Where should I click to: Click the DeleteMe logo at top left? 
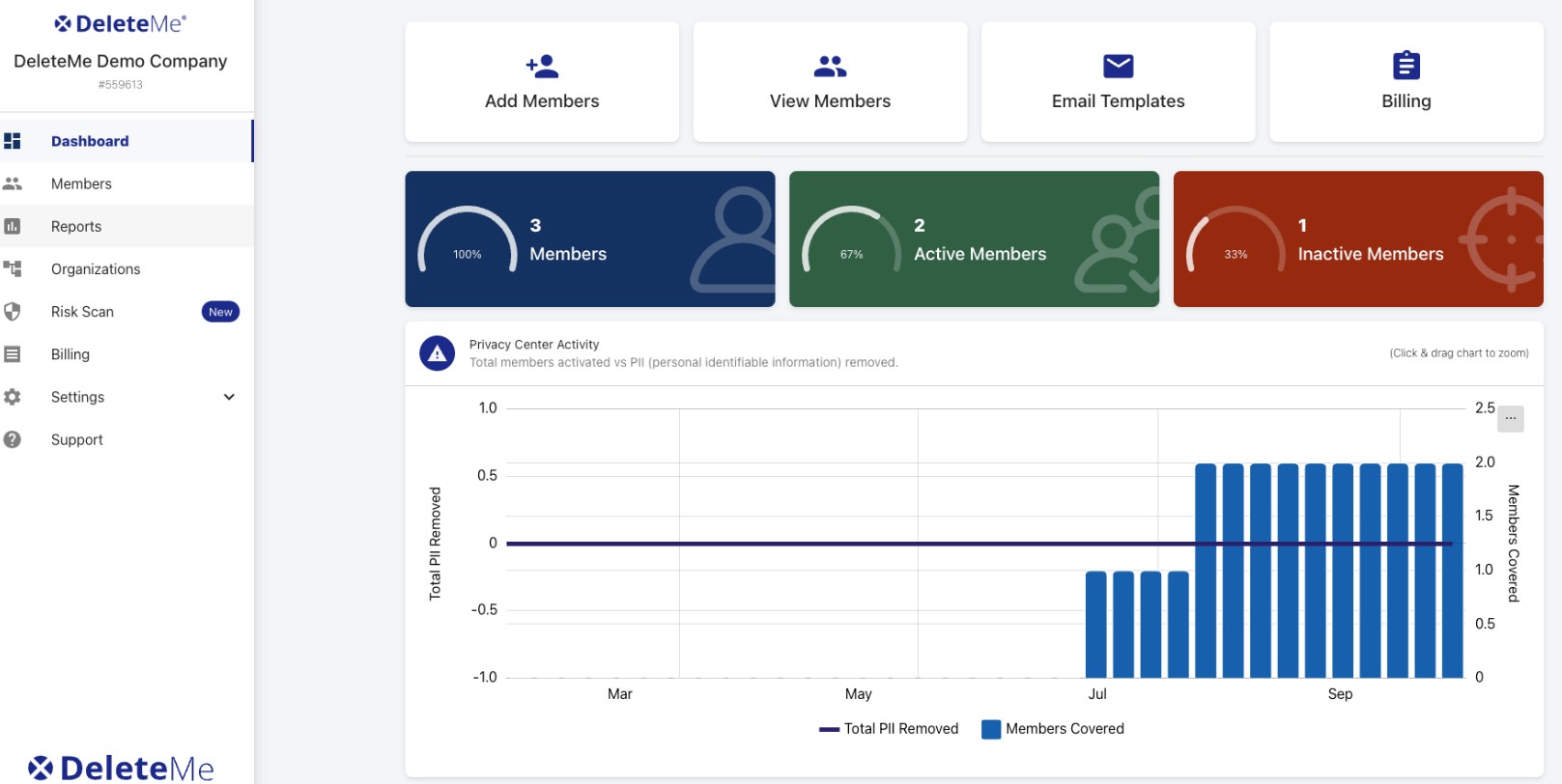tap(121, 24)
